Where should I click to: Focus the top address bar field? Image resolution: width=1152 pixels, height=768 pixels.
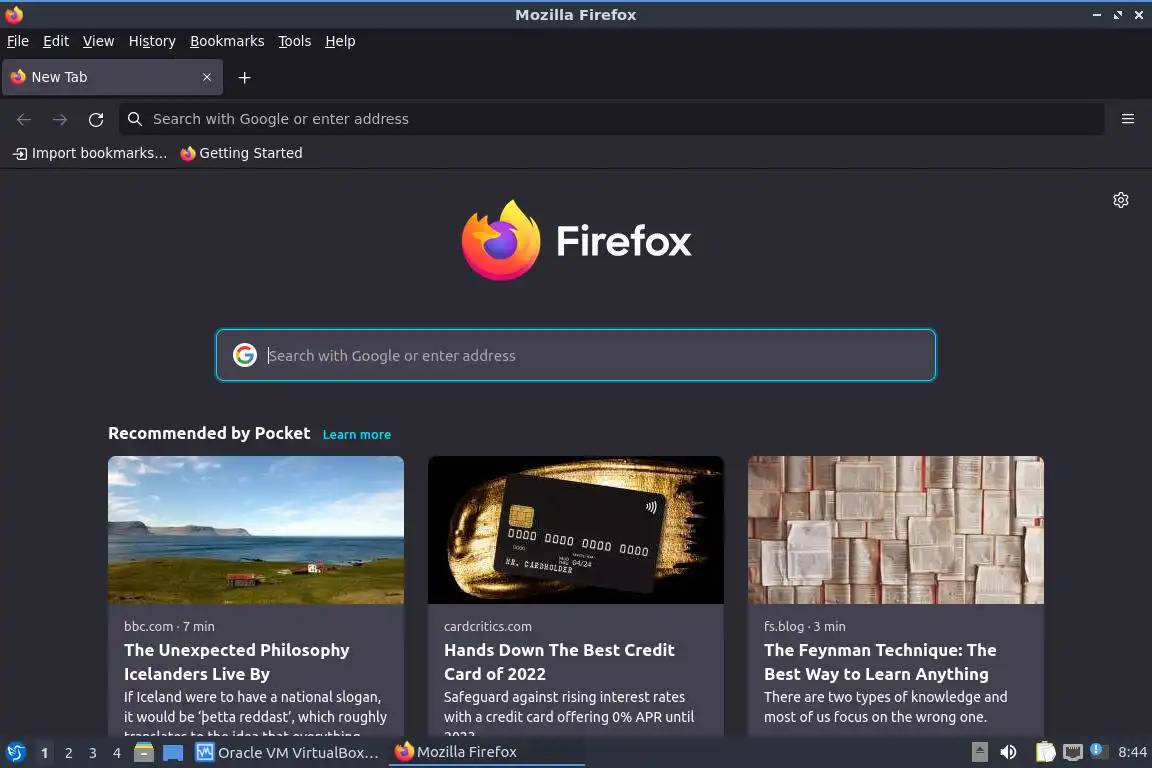[611, 119]
